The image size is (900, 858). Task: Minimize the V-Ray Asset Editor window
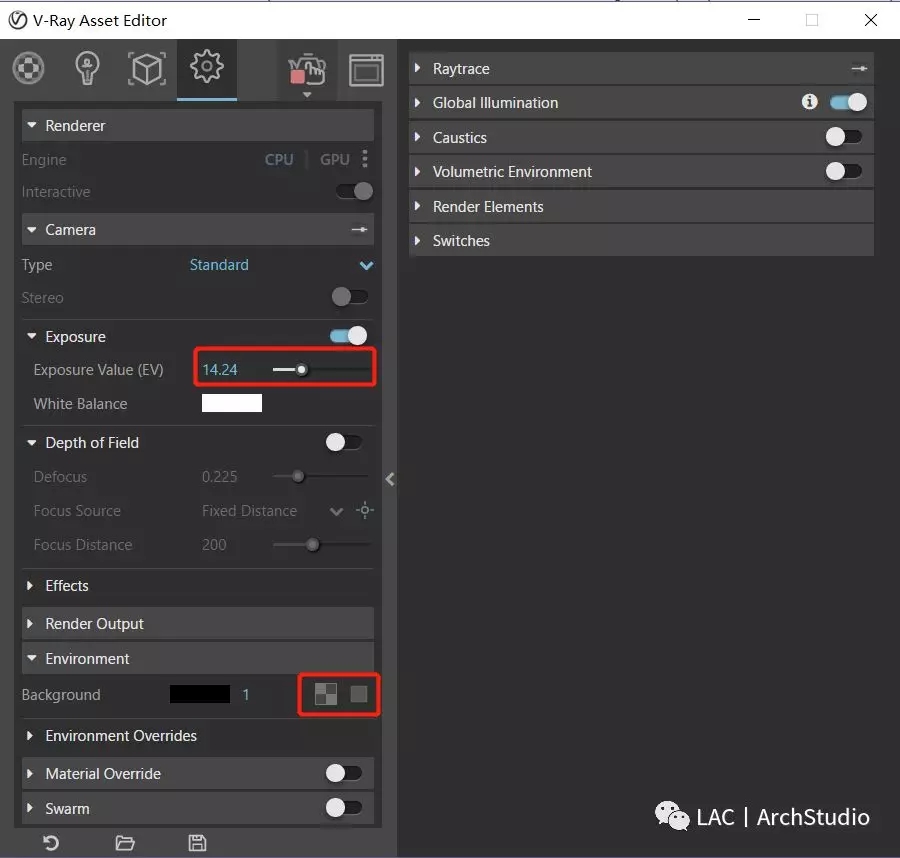pyautogui.click(x=754, y=20)
